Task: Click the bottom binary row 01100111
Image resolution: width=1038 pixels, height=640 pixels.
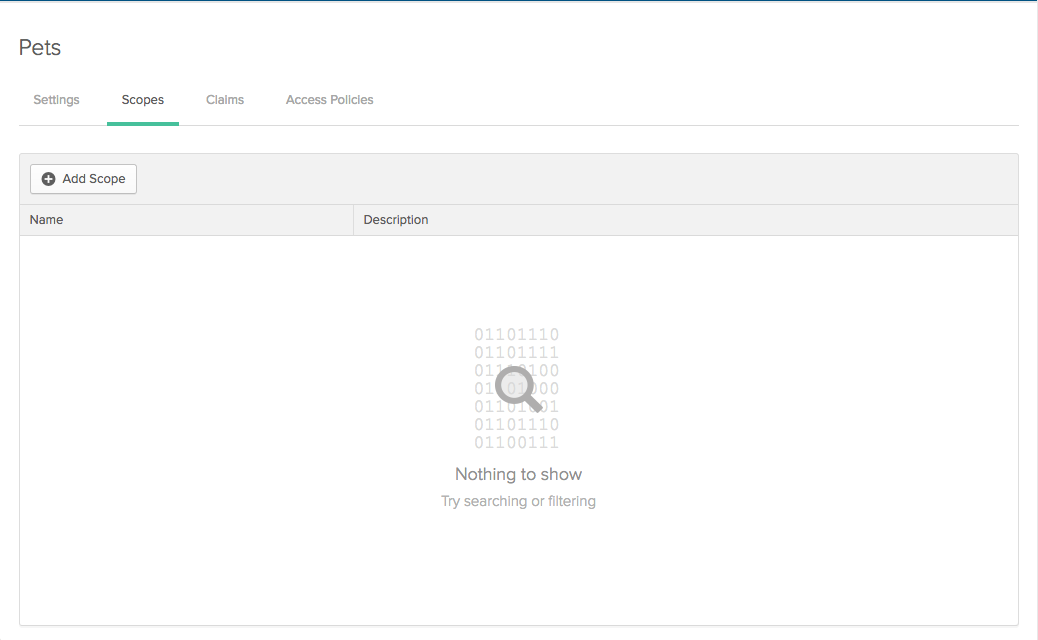Action: pyautogui.click(x=517, y=443)
